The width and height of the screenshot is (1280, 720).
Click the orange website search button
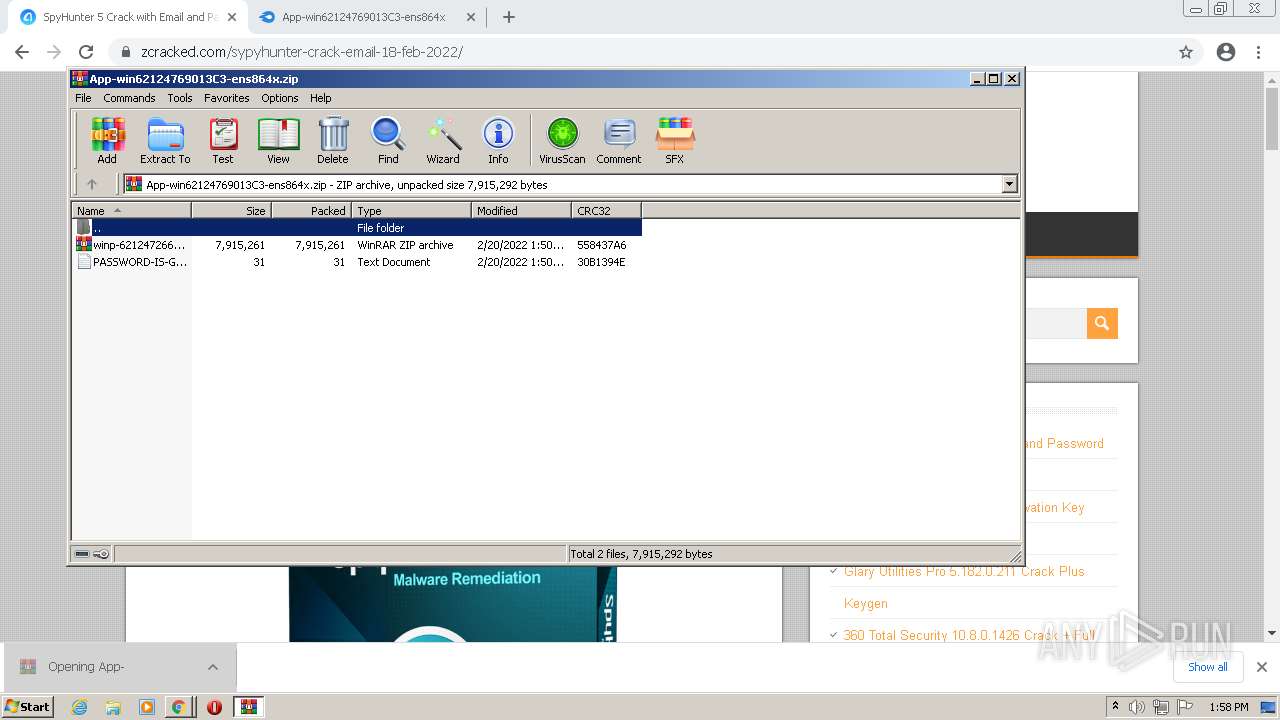point(1102,323)
